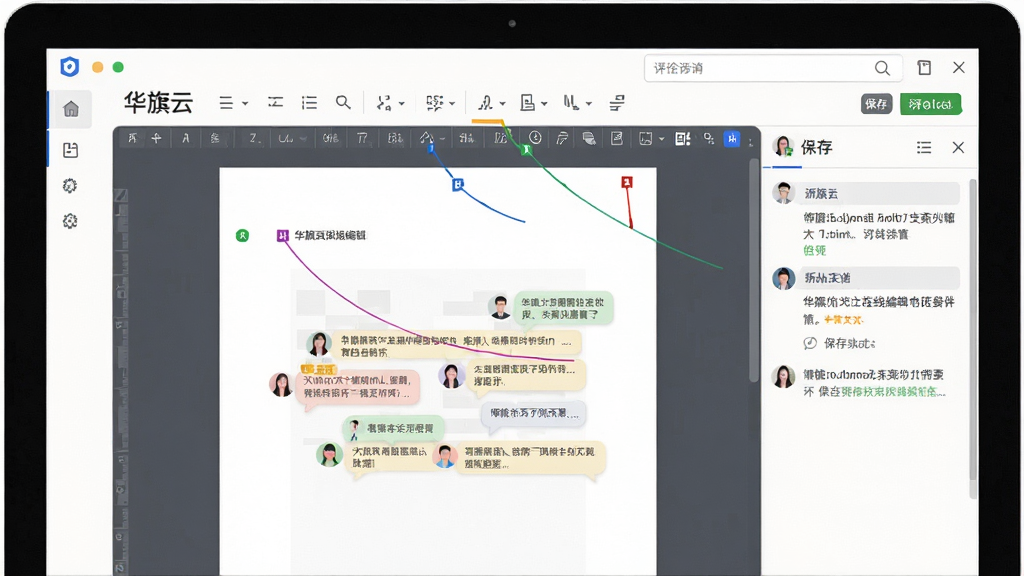This screenshot has height=576, width=1024.
Task: Click the blue shield app logo
Action: point(69,67)
